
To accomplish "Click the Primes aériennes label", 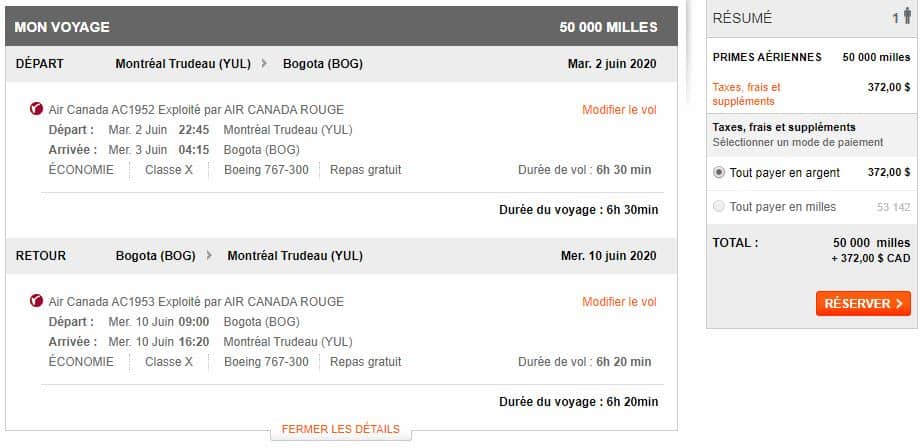I will pos(766,58).
